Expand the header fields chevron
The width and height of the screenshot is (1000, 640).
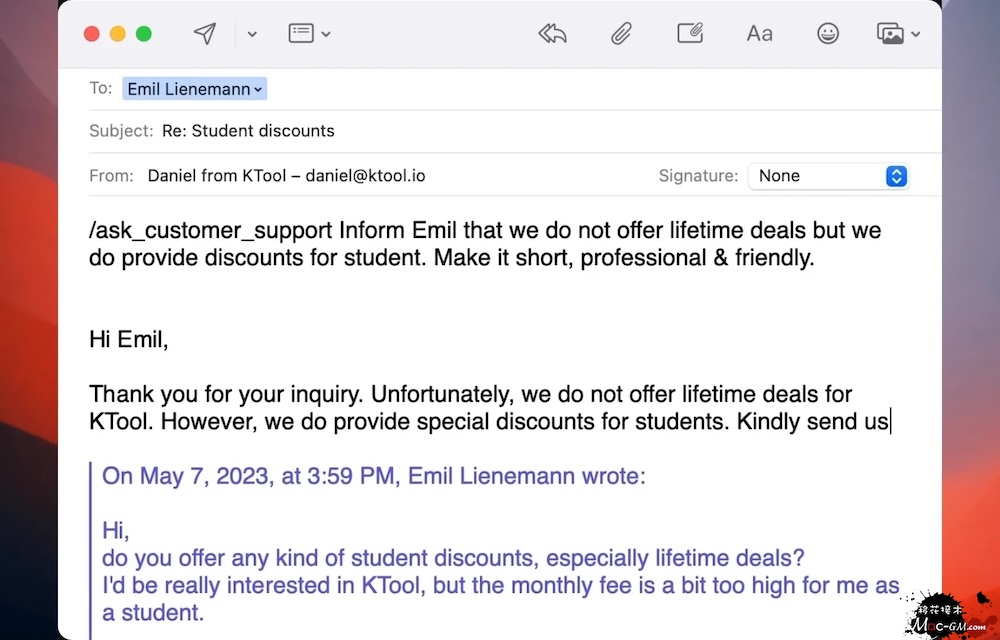point(326,34)
